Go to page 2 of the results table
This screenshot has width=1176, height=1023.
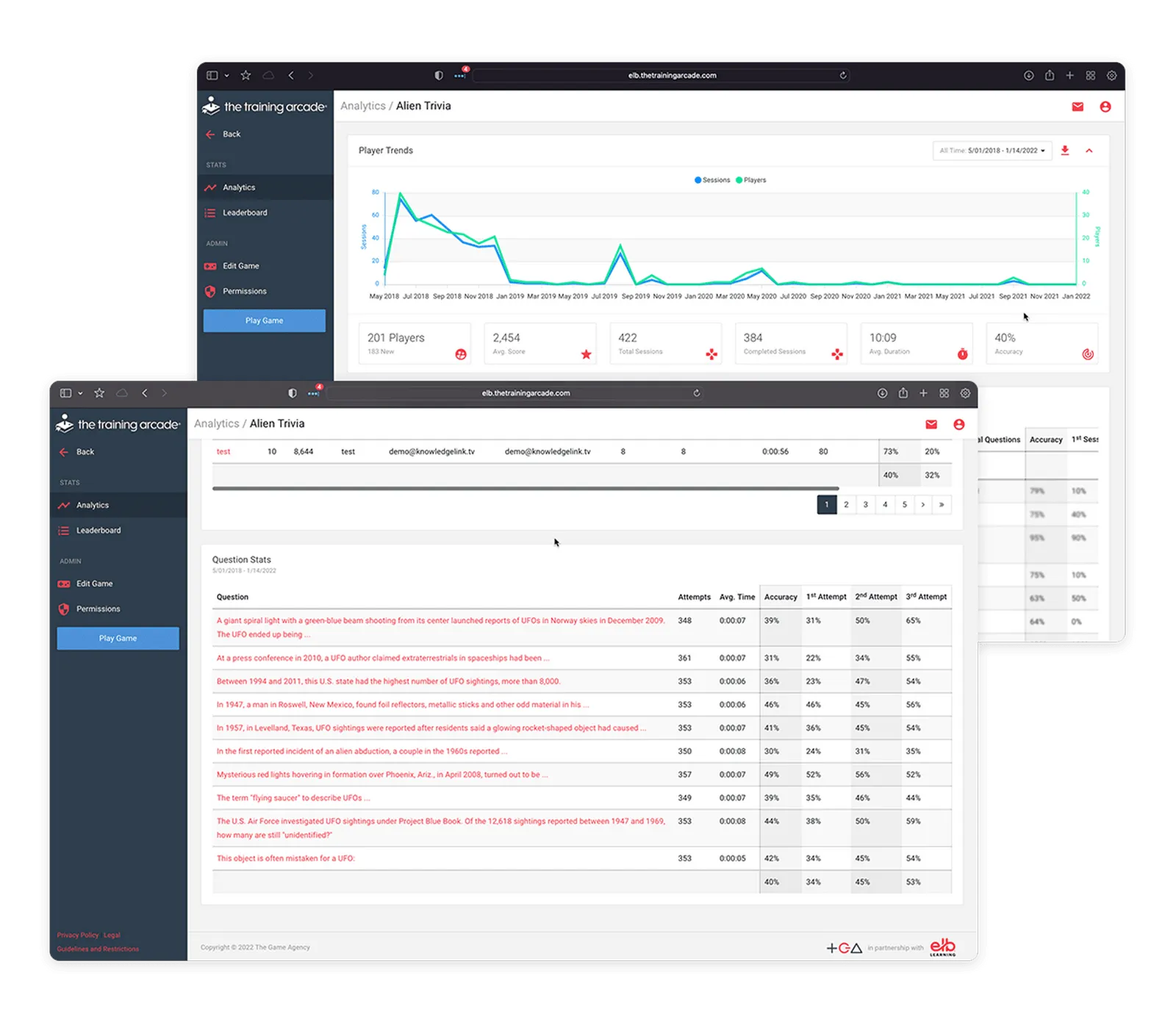pyautogui.click(x=847, y=505)
